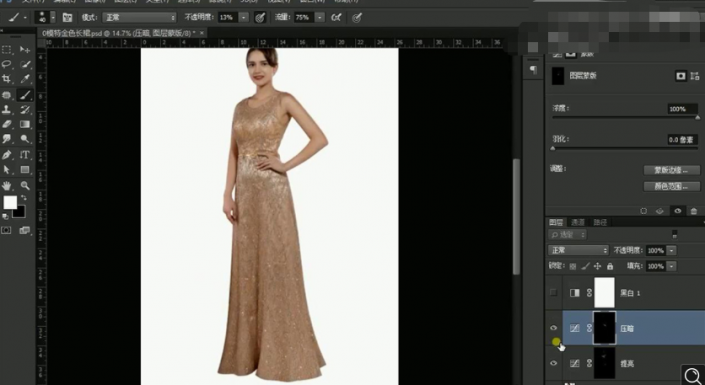705x385 pixels.
Task: Hide the 压暗 curves layer
Action: 553,328
